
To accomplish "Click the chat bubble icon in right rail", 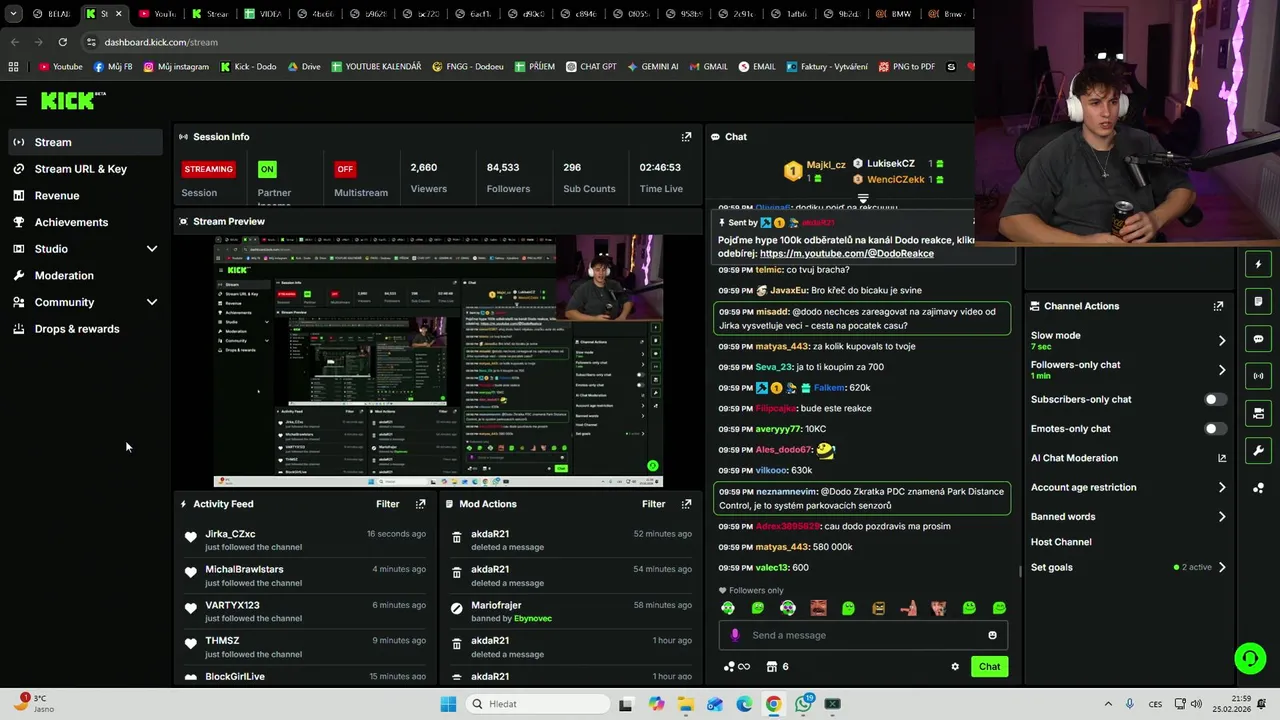I will coord(1258,339).
